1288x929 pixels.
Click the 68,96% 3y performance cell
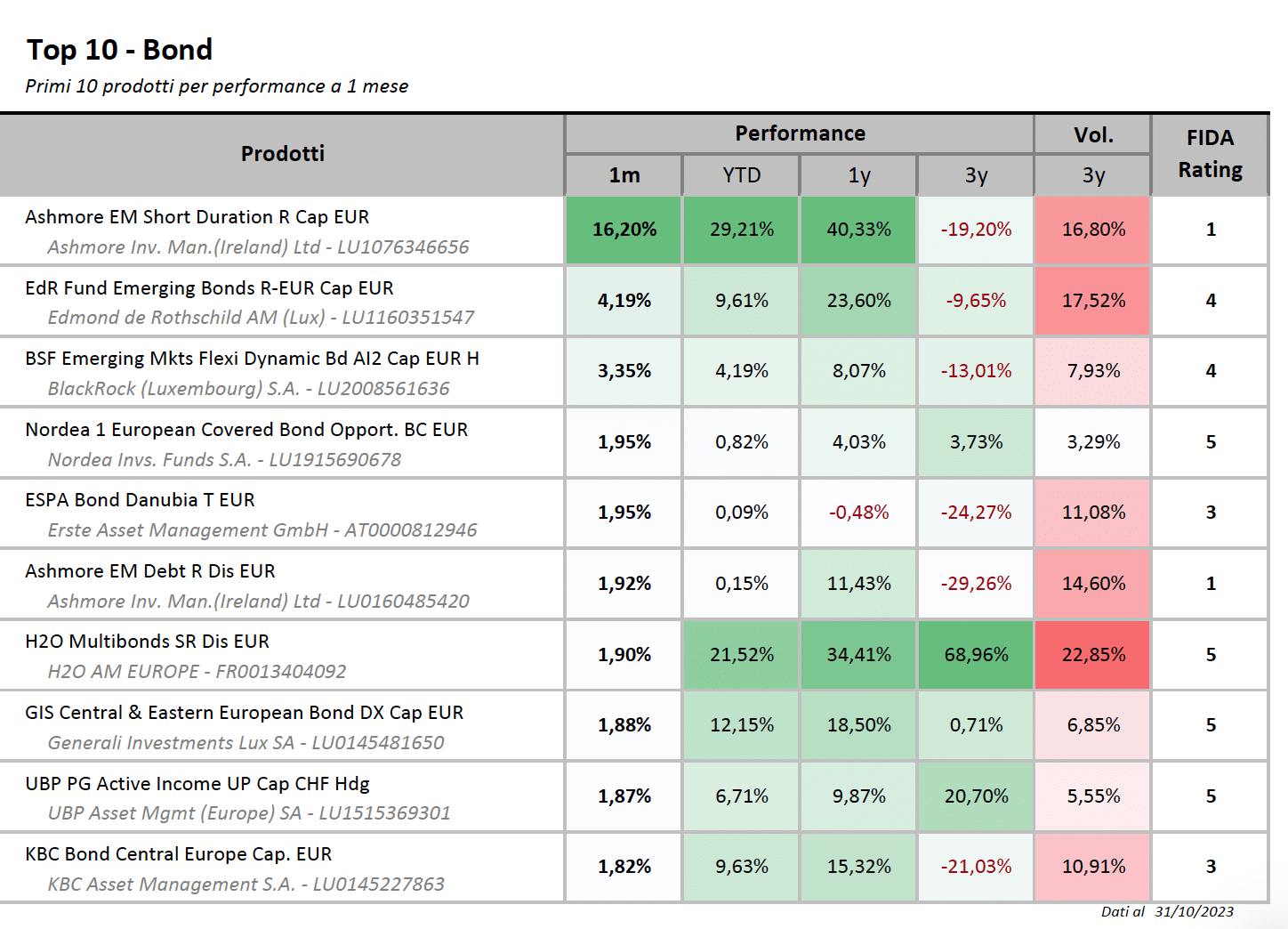975,655
